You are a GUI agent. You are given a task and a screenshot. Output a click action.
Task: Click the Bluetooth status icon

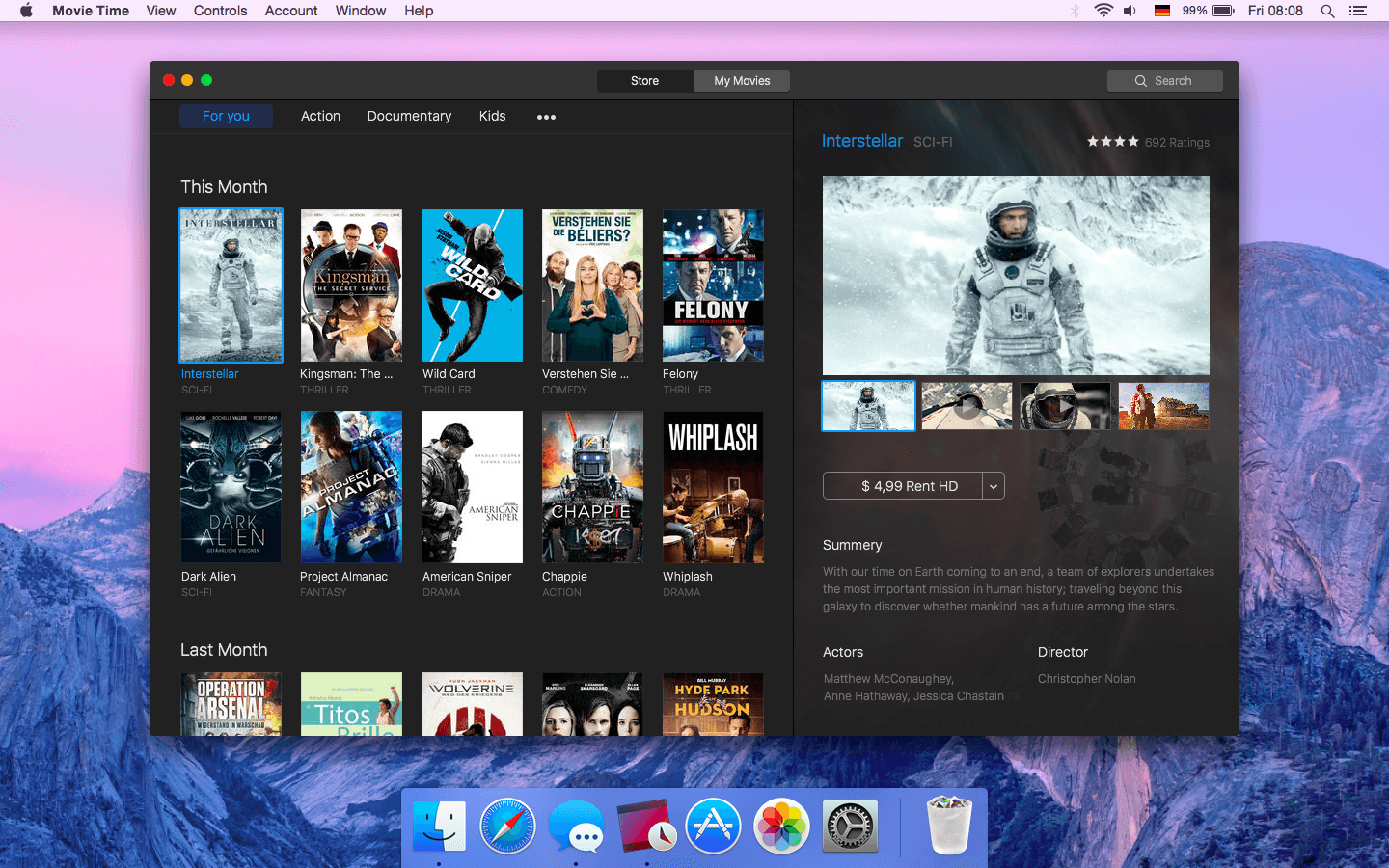1075,11
